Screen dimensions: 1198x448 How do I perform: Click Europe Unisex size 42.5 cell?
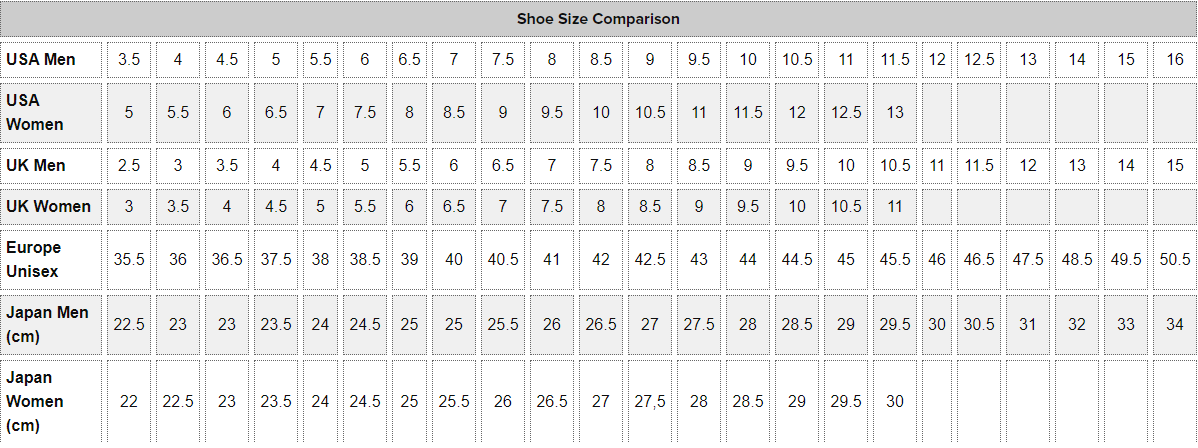(650, 259)
